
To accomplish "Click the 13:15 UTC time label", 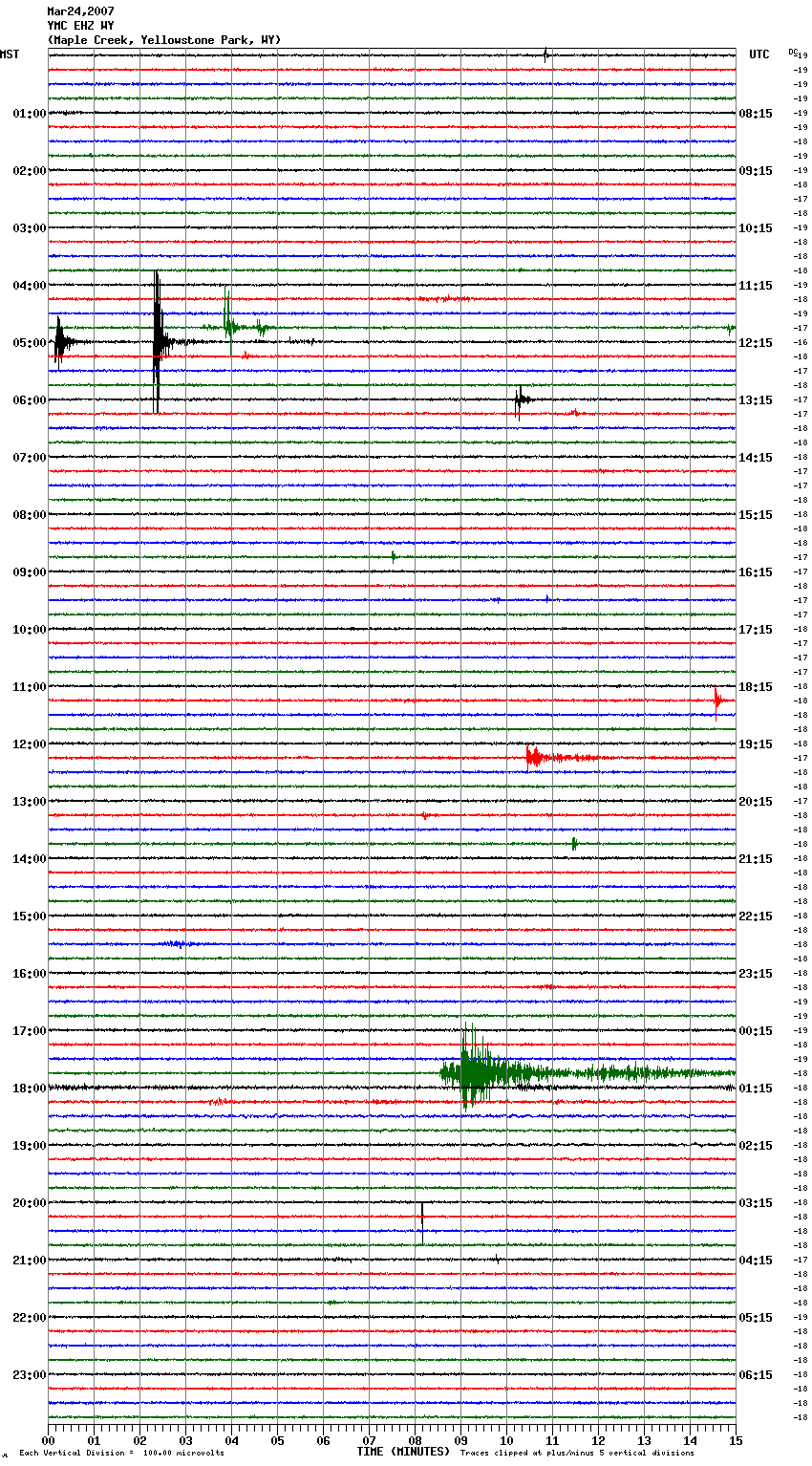I will point(756,400).
